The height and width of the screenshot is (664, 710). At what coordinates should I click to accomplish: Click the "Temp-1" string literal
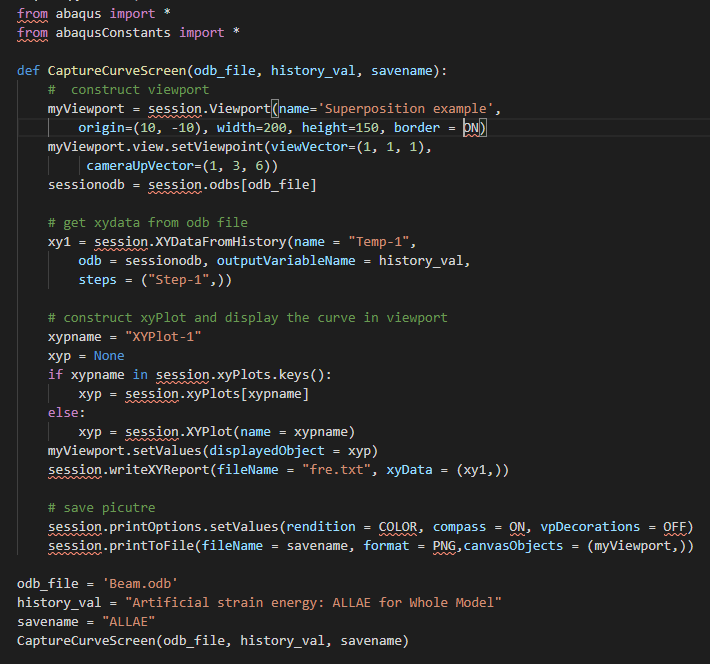(385, 241)
